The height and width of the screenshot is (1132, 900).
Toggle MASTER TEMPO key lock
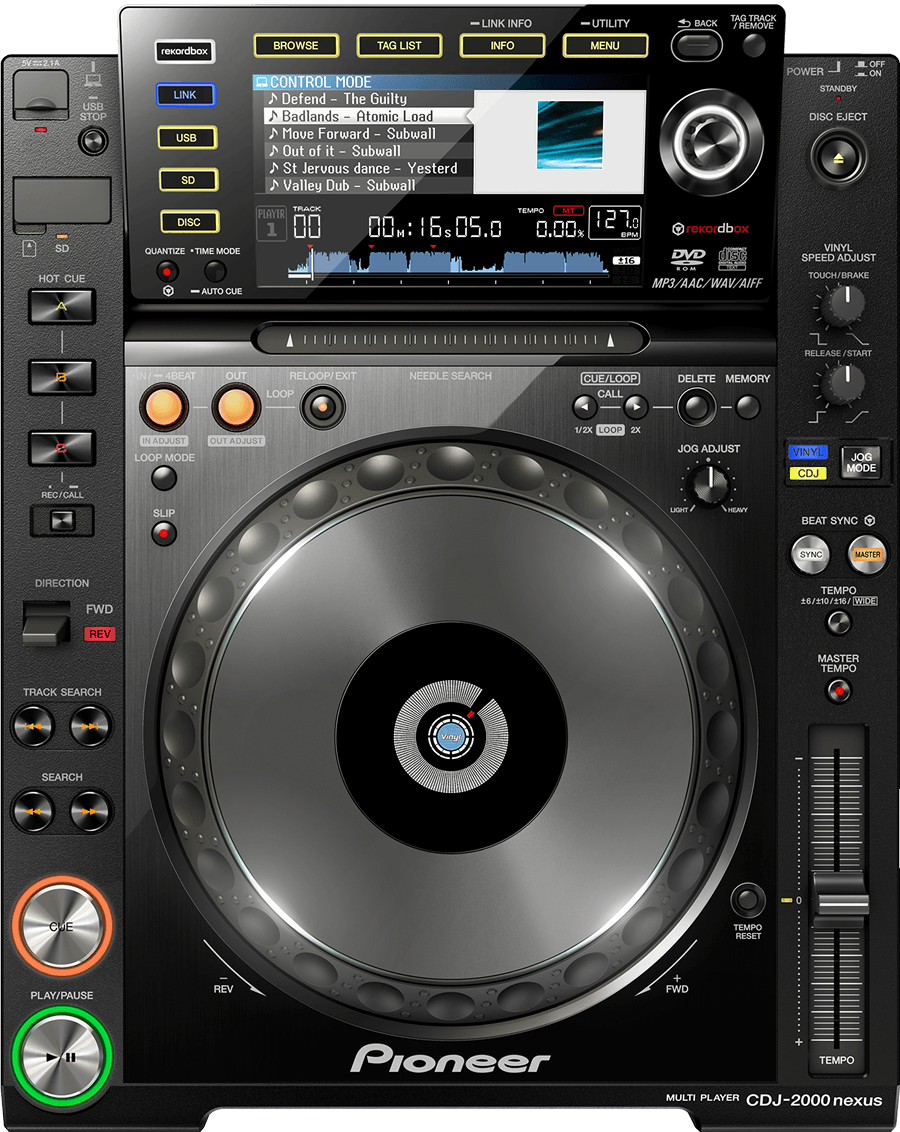point(839,692)
